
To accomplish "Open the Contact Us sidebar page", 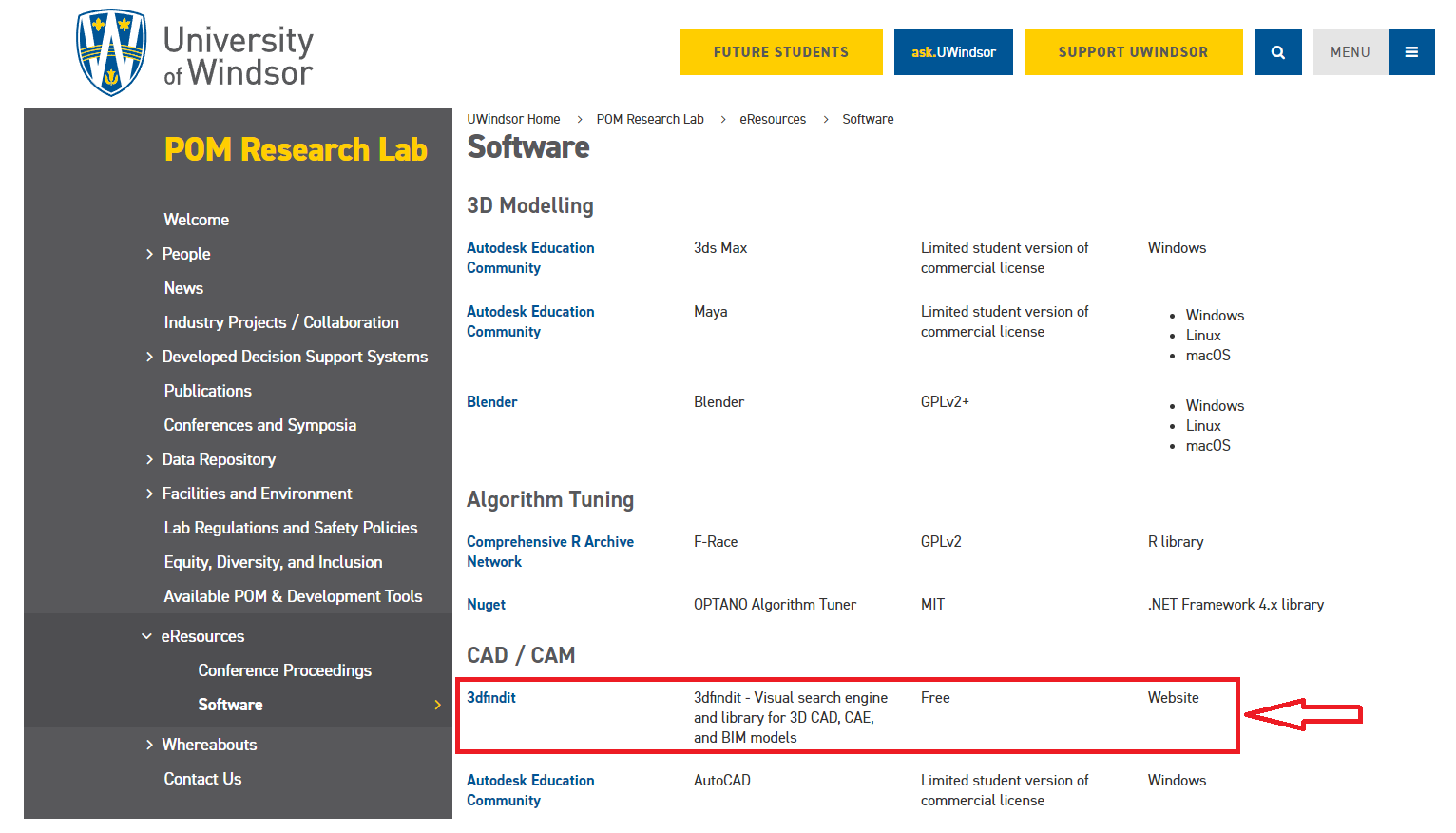I will click(x=202, y=779).
